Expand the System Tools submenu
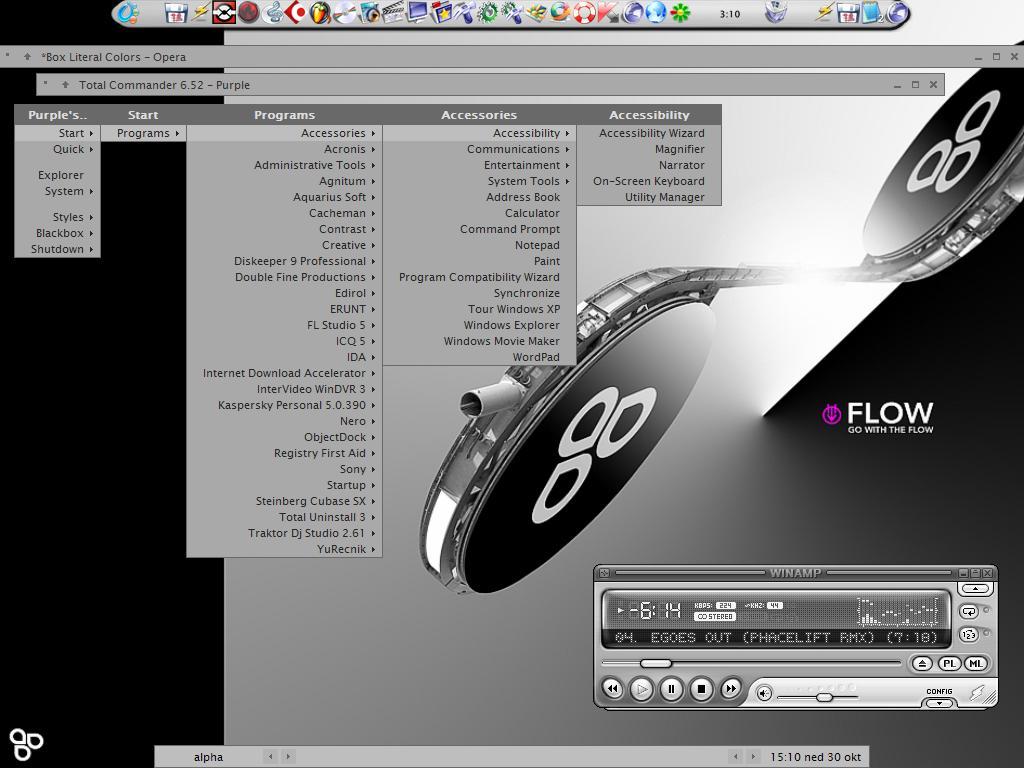 pos(479,181)
